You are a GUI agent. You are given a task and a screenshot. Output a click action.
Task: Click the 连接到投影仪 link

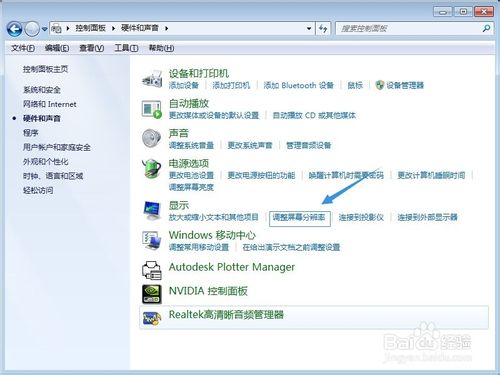(x=361, y=217)
